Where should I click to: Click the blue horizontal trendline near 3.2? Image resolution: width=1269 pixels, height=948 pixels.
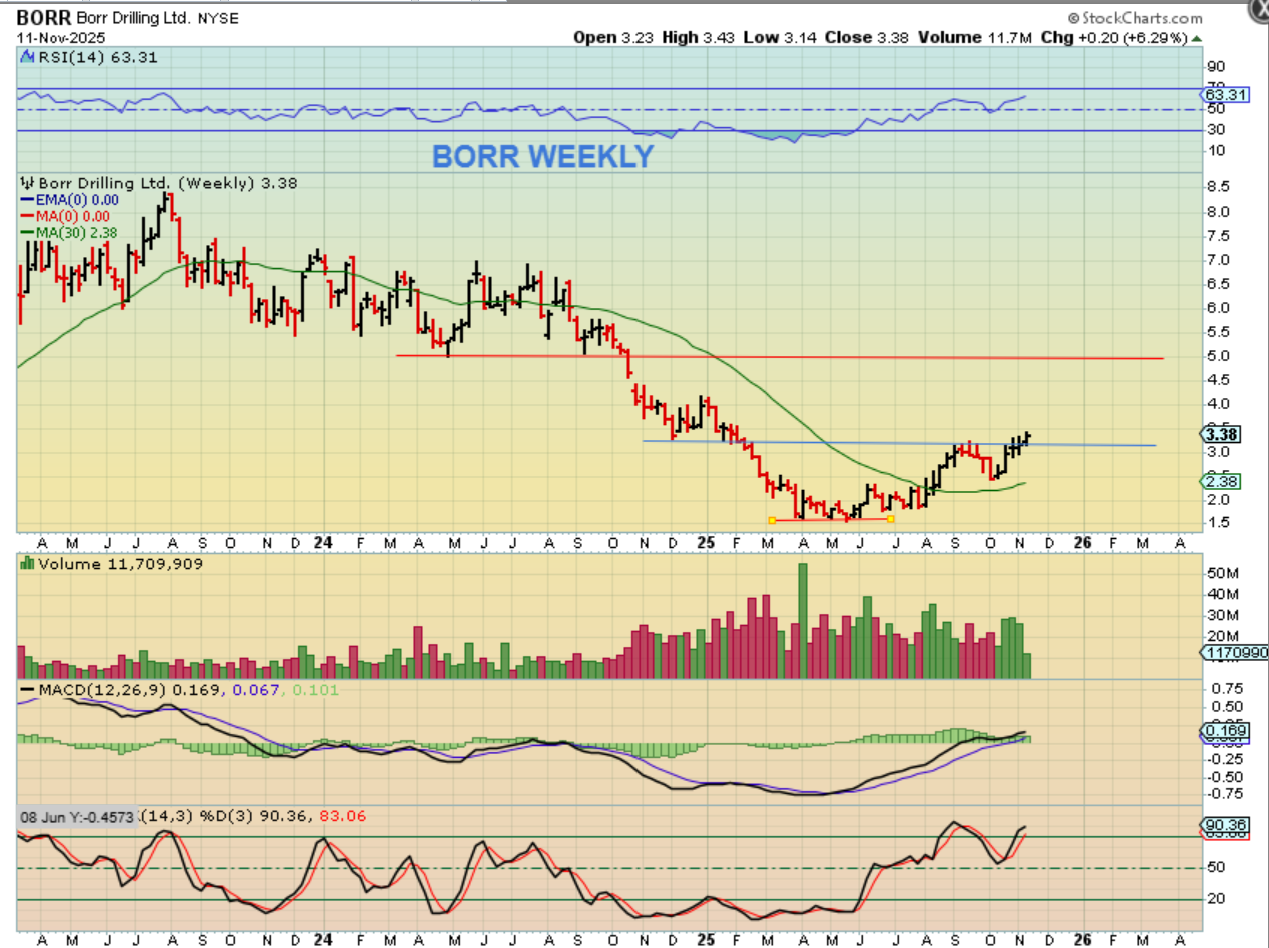click(899, 443)
